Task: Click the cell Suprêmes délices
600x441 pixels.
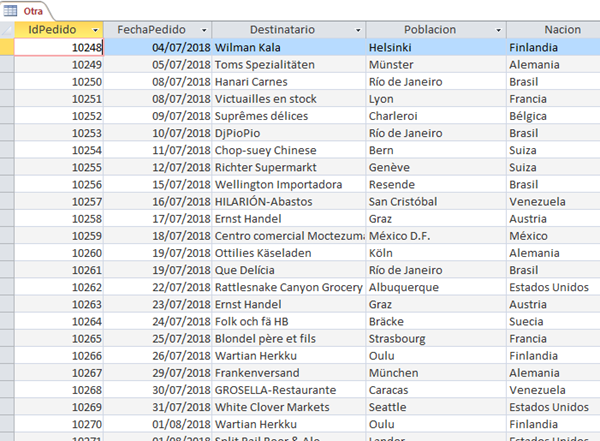Action: (289, 116)
